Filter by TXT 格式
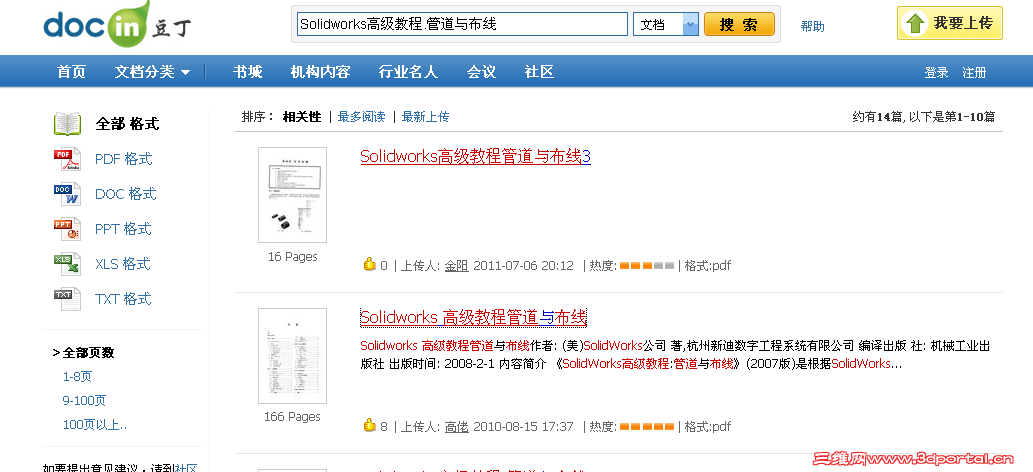The height and width of the screenshot is (472, 1033). click(123, 299)
